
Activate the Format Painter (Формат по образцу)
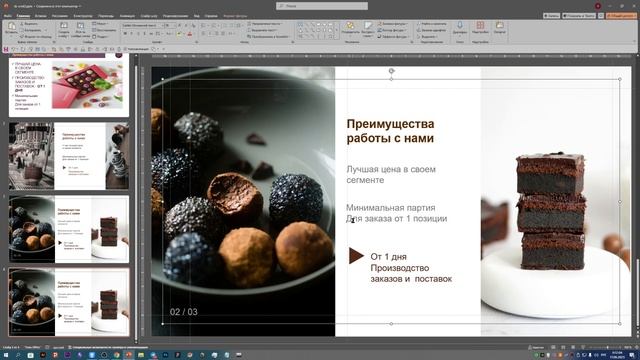pyautogui.click(x=37, y=36)
